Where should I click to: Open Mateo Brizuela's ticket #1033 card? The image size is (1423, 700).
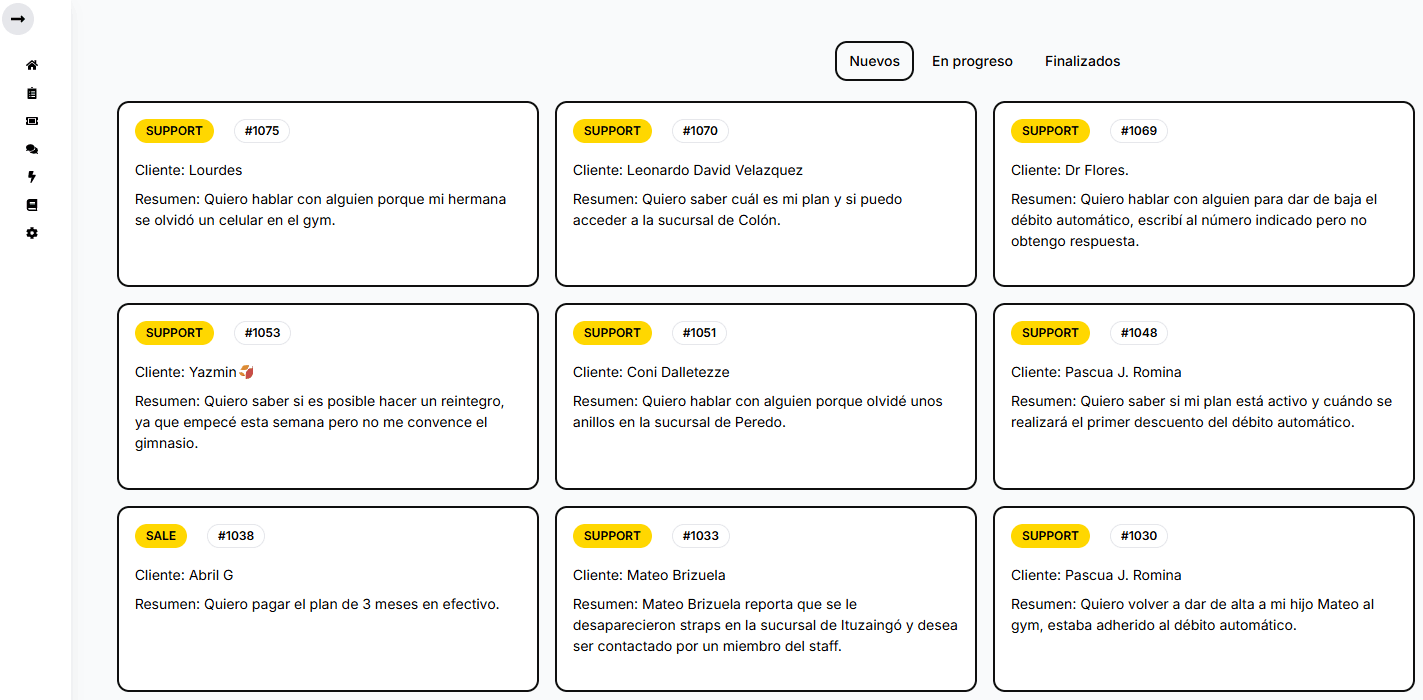765,599
